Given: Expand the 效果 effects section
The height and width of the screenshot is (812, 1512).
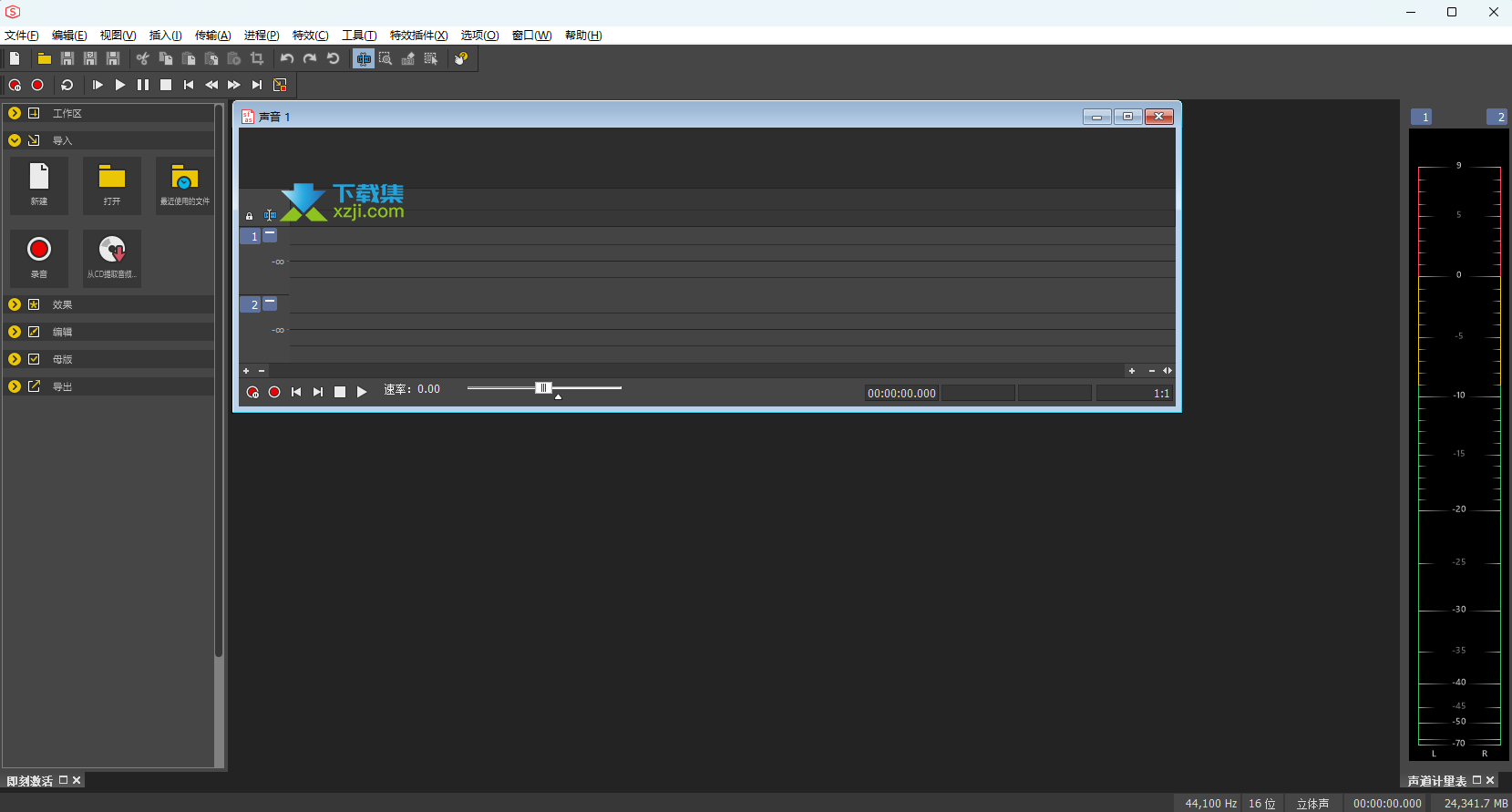Looking at the screenshot, I should tap(15, 304).
